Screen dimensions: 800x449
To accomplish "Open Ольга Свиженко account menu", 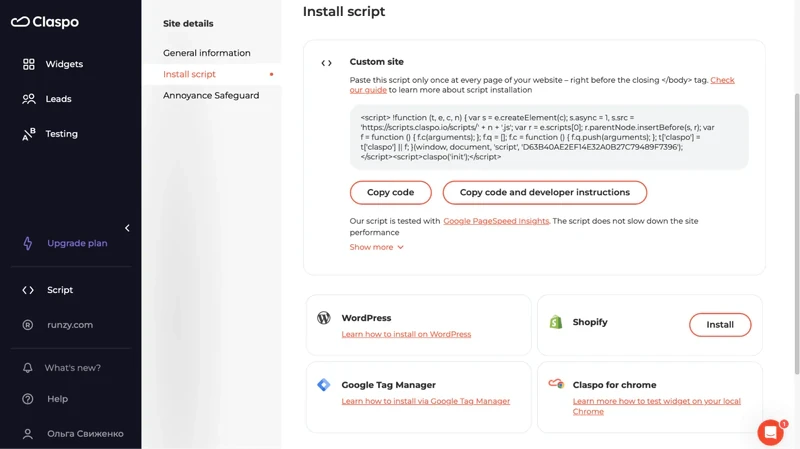I will (x=85, y=434).
